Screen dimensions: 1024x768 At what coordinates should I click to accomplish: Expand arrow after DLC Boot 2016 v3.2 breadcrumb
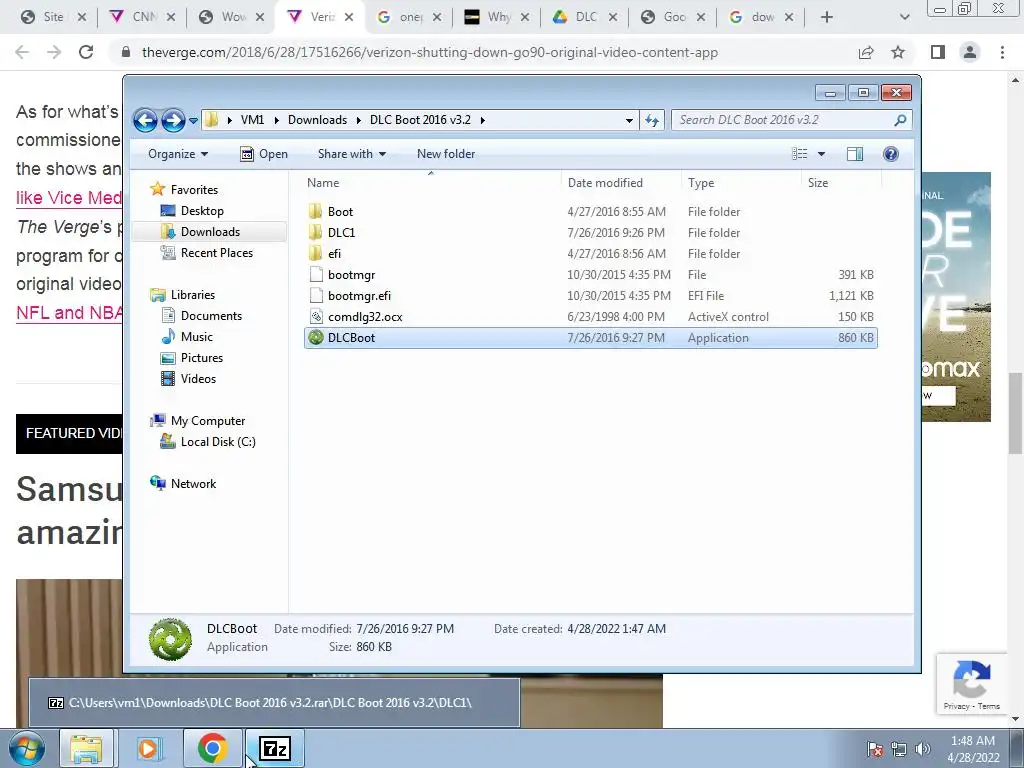(483, 120)
